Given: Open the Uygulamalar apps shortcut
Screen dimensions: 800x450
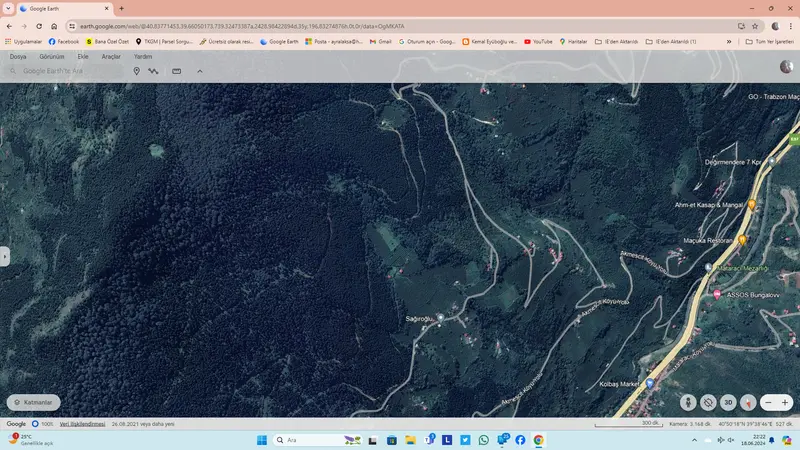Looking at the screenshot, I should tap(23, 41).
